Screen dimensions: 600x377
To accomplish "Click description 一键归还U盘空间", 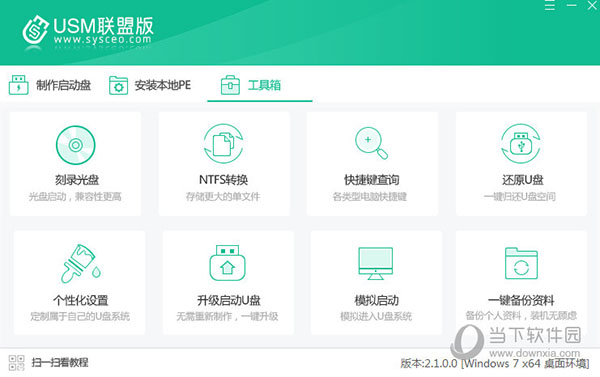I will click(x=520, y=197).
